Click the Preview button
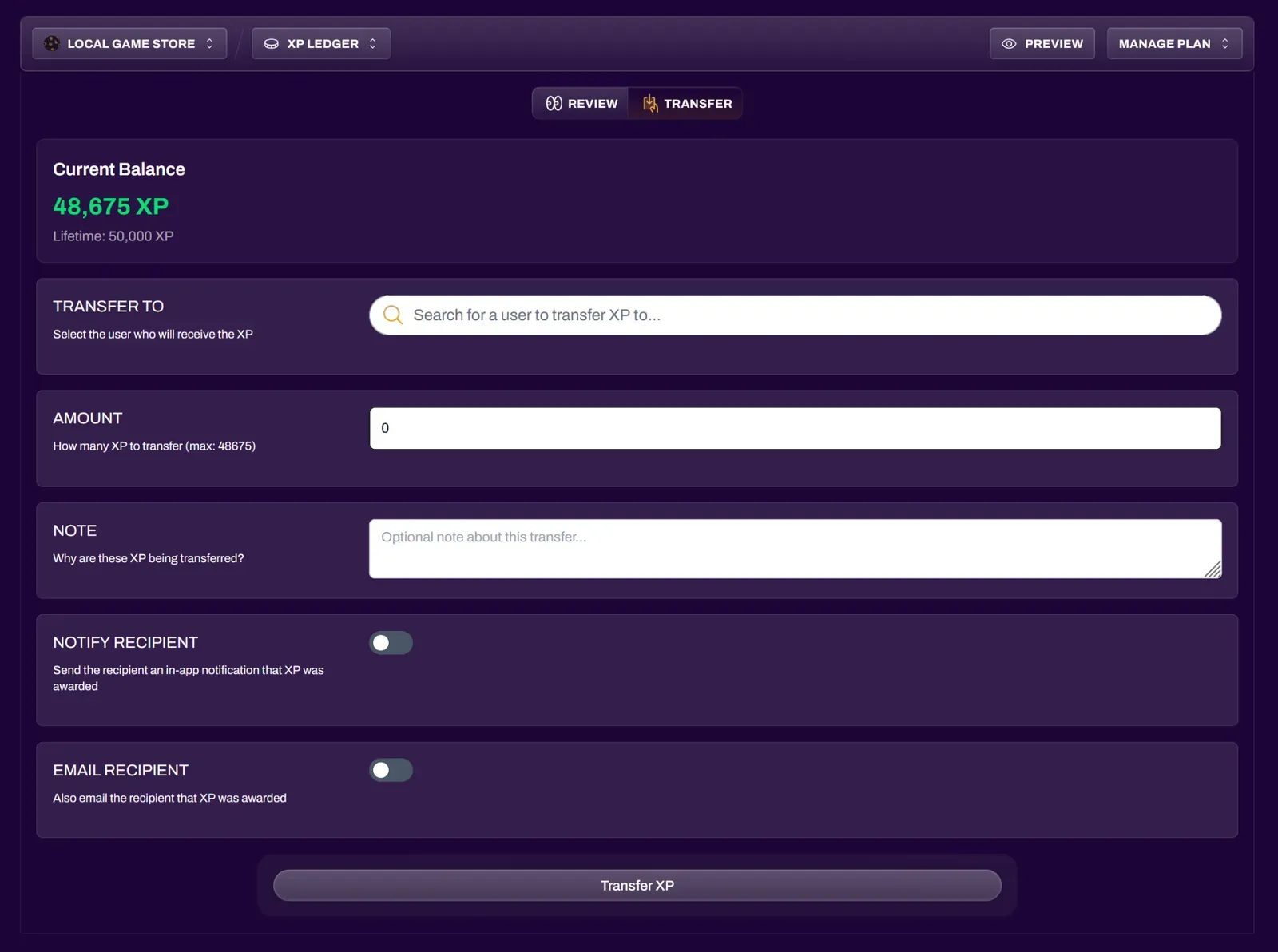This screenshot has width=1278, height=952. pyautogui.click(x=1042, y=44)
